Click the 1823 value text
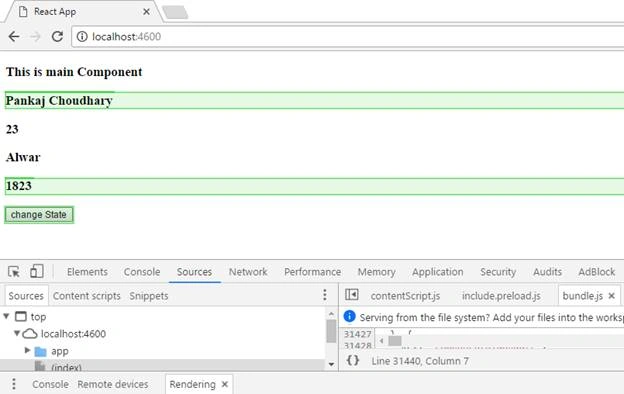Screen dimensions: 624x394 pyautogui.click(x=19, y=186)
